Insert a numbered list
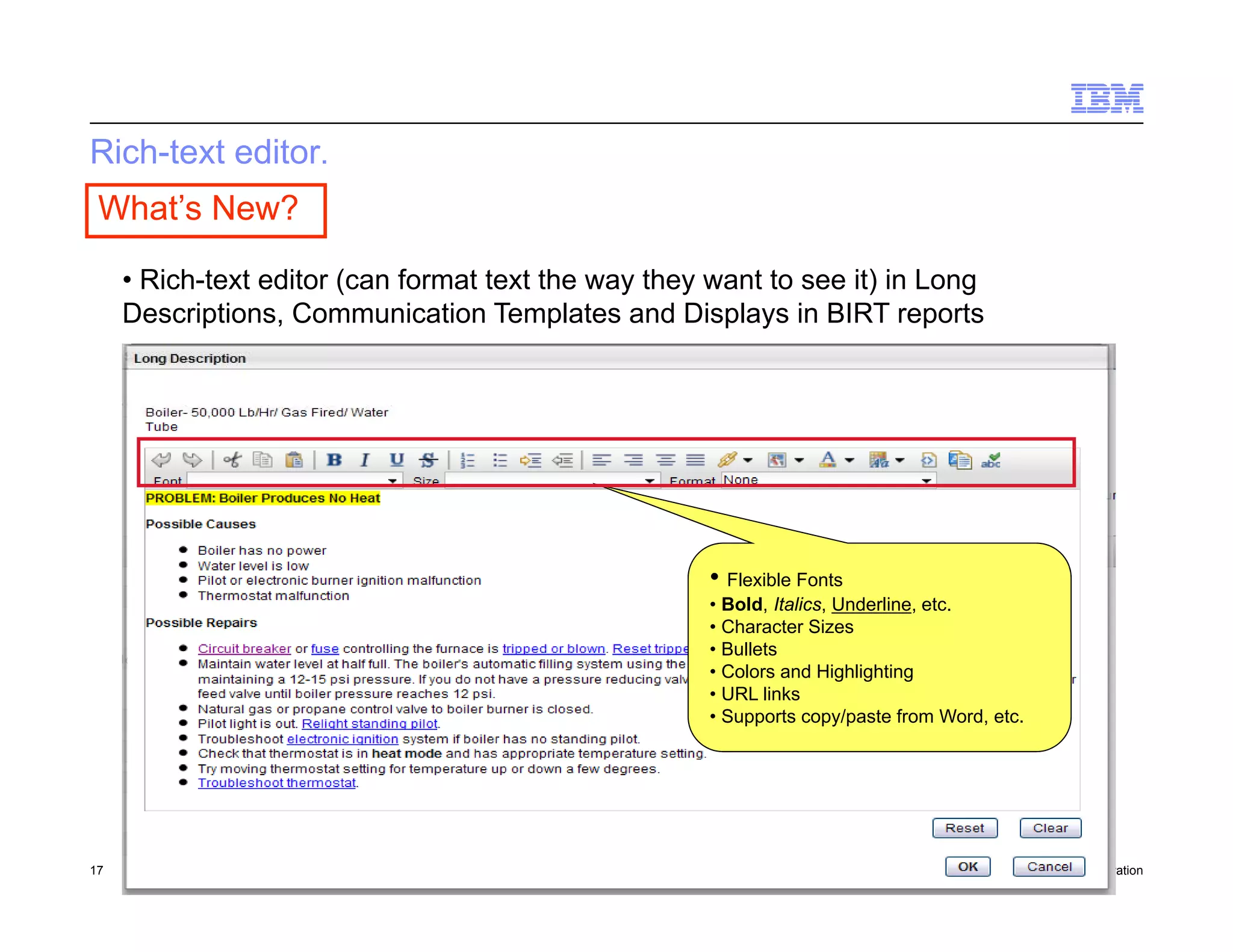 coord(468,460)
